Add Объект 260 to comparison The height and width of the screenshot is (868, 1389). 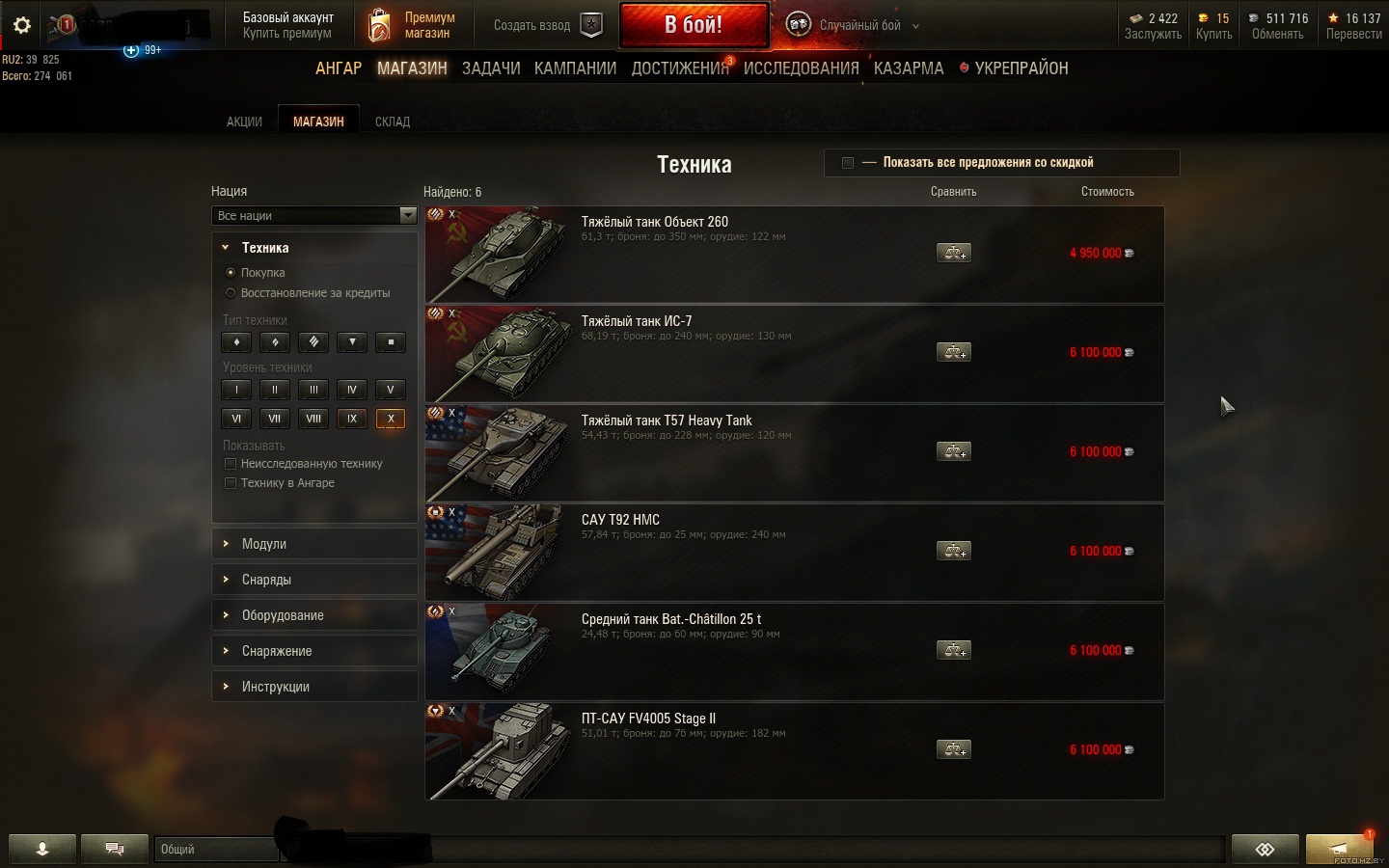954,253
